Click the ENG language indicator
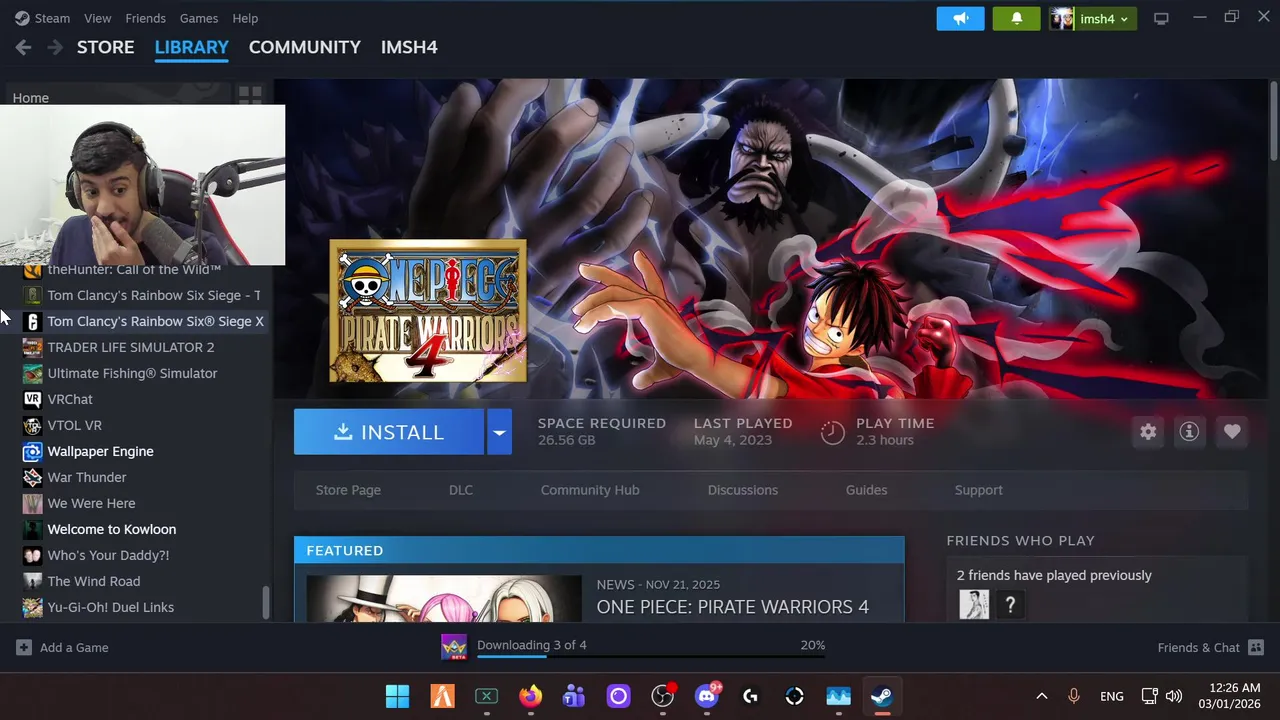Viewport: 1280px width, 720px height. click(1112, 696)
